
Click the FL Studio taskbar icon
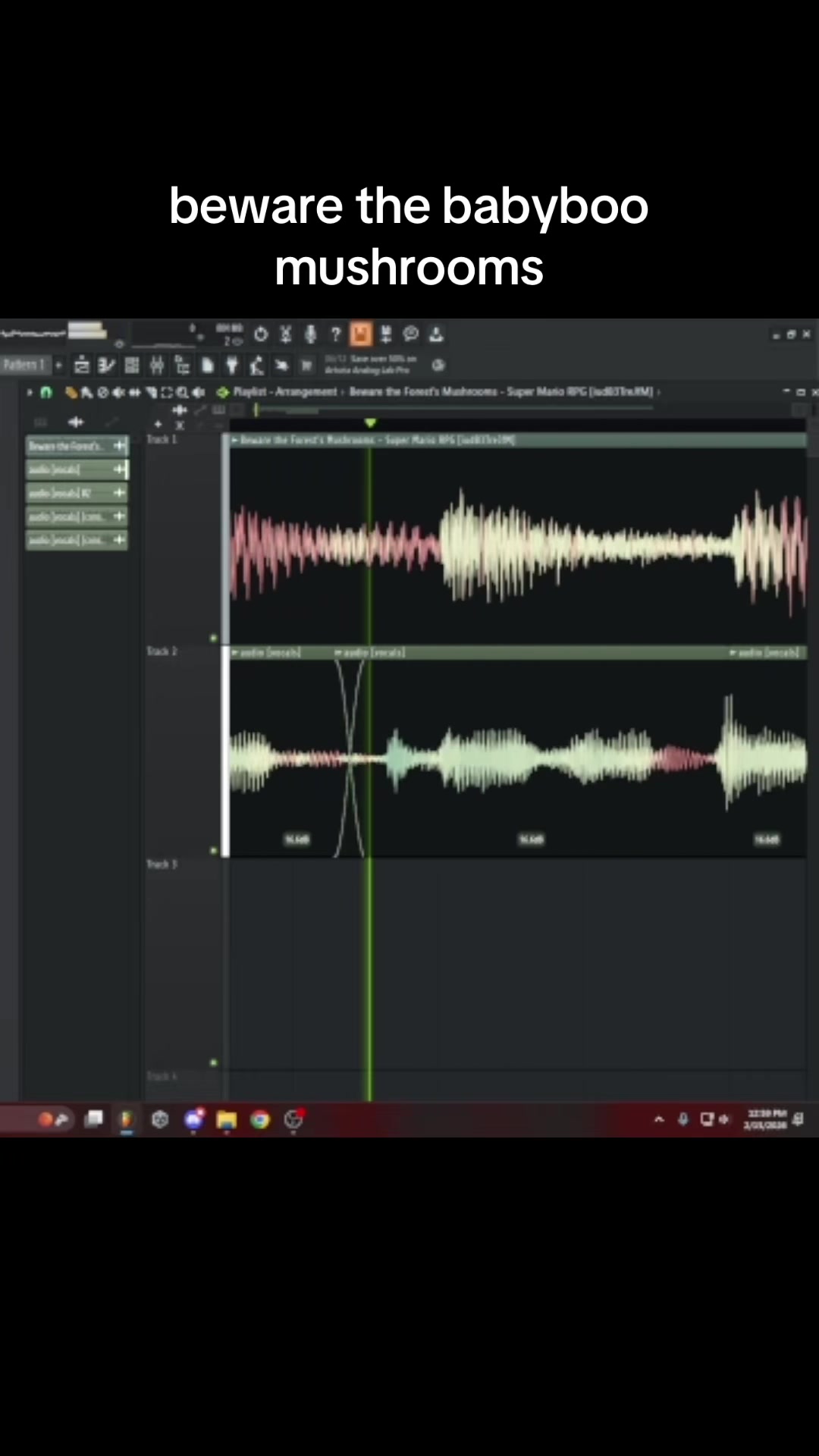127,1120
